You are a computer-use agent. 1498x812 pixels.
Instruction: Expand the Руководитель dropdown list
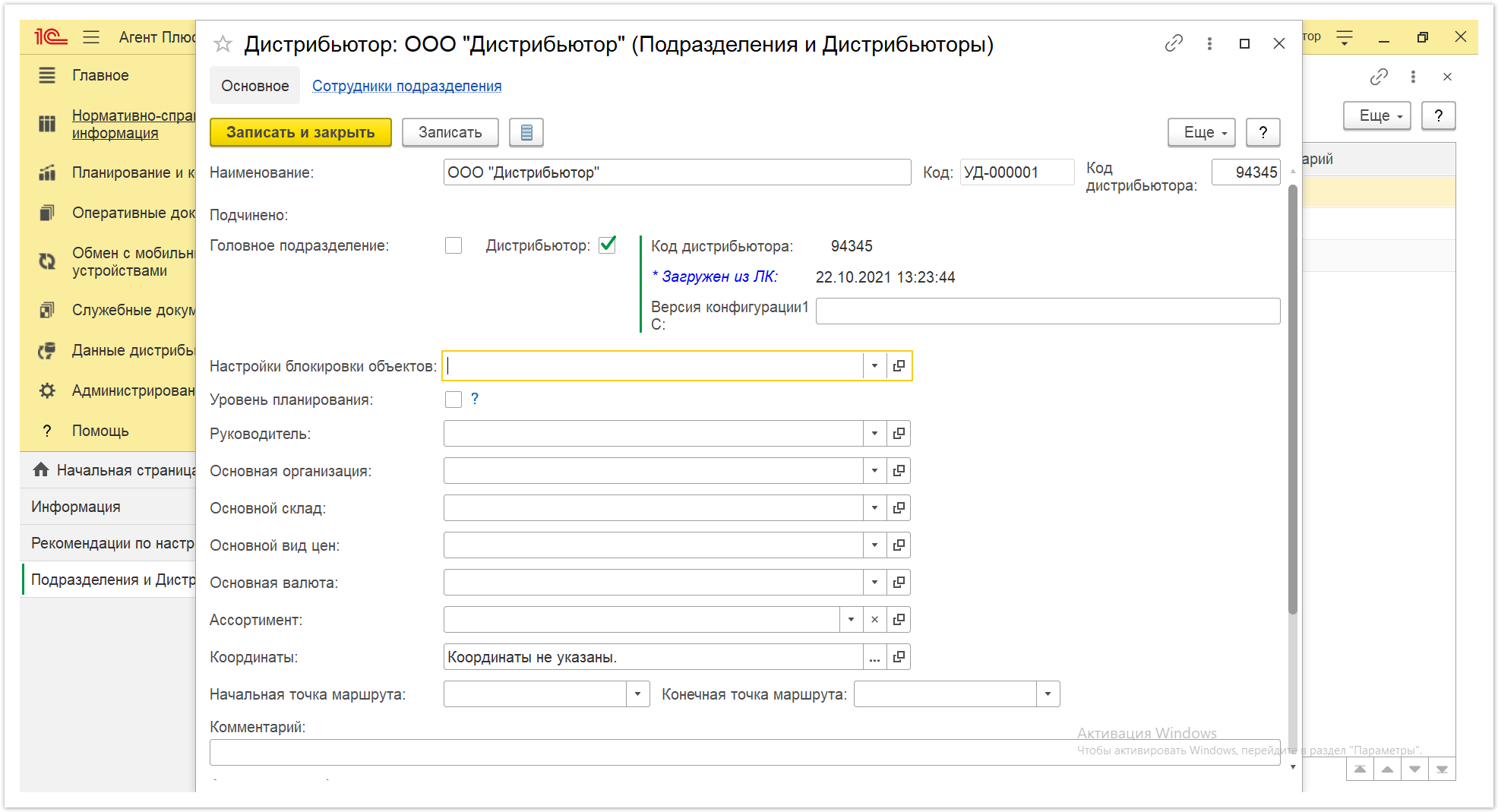coord(874,434)
